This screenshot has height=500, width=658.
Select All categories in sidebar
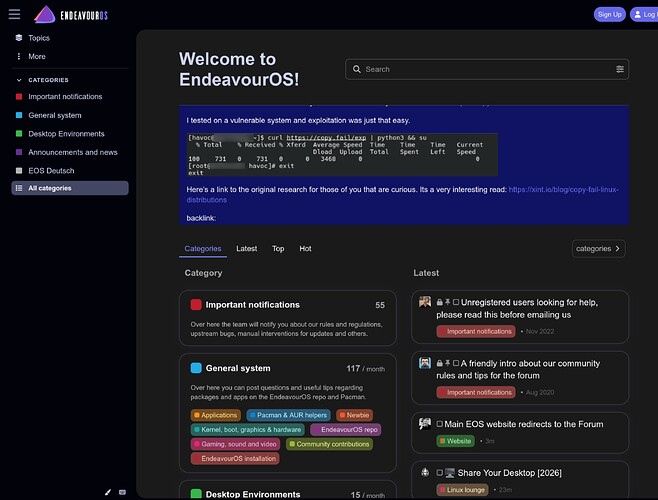(x=70, y=188)
